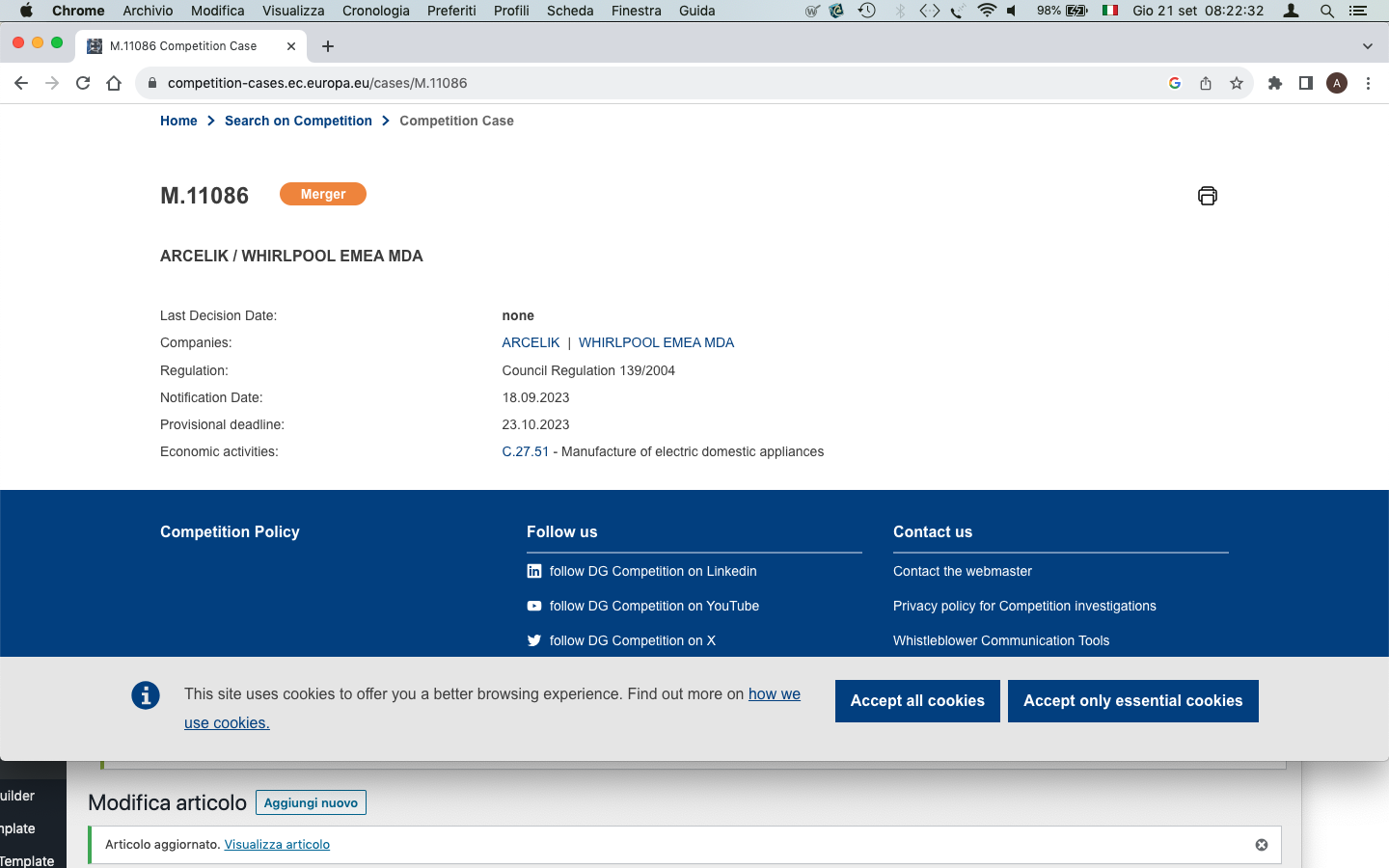Dismiss the Articolo aggiornato notice
Image resolution: width=1389 pixels, height=868 pixels.
[x=1262, y=845]
